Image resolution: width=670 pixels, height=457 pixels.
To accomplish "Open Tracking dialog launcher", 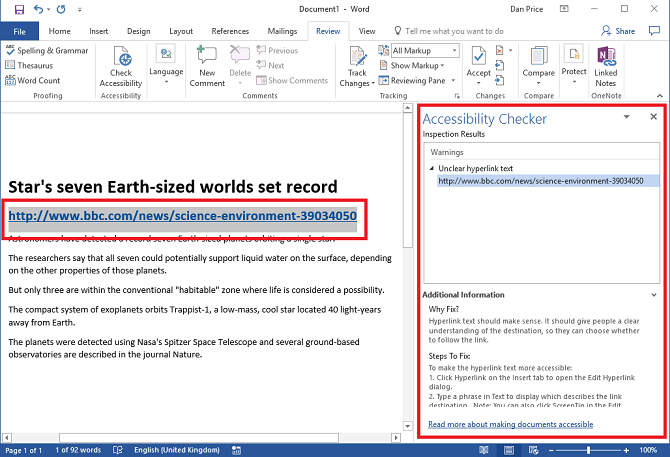I will click(x=457, y=96).
